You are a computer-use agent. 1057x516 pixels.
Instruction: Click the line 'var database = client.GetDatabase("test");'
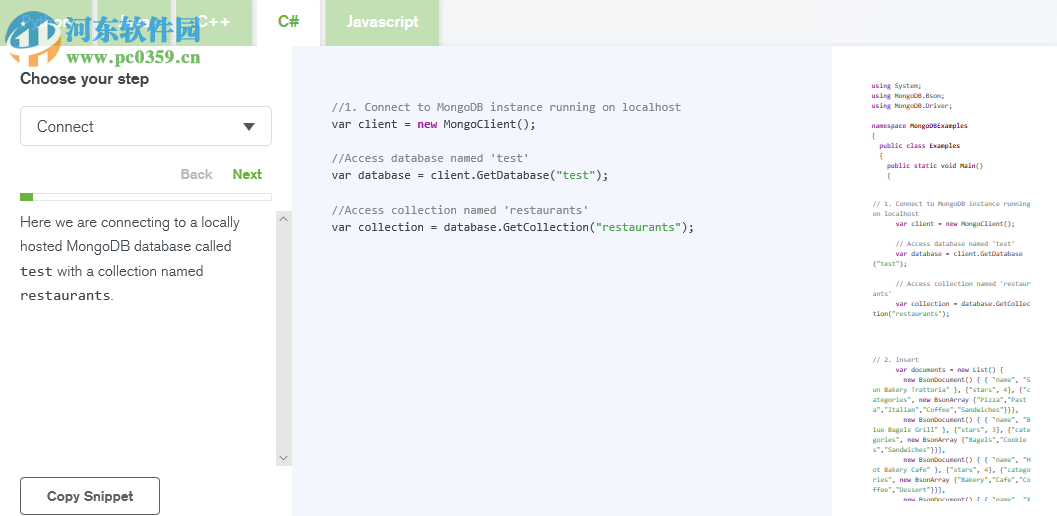(x=470, y=175)
